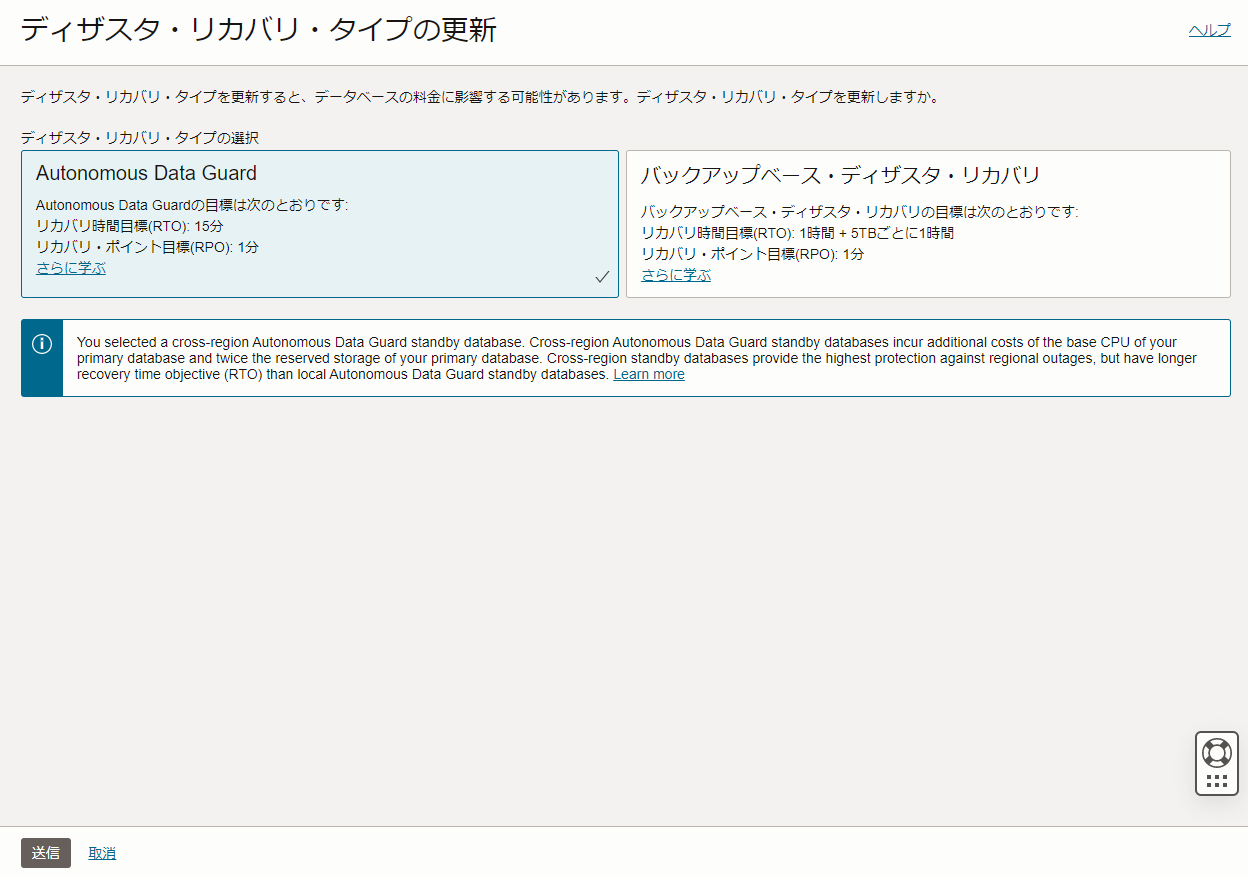
Task: Click the lifebuoy support icon
Action: tap(1217, 753)
